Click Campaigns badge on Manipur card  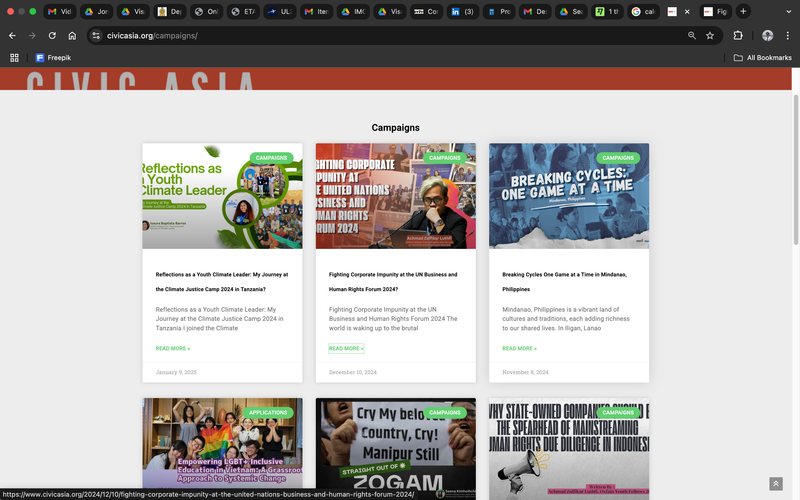pyautogui.click(x=445, y=412)
